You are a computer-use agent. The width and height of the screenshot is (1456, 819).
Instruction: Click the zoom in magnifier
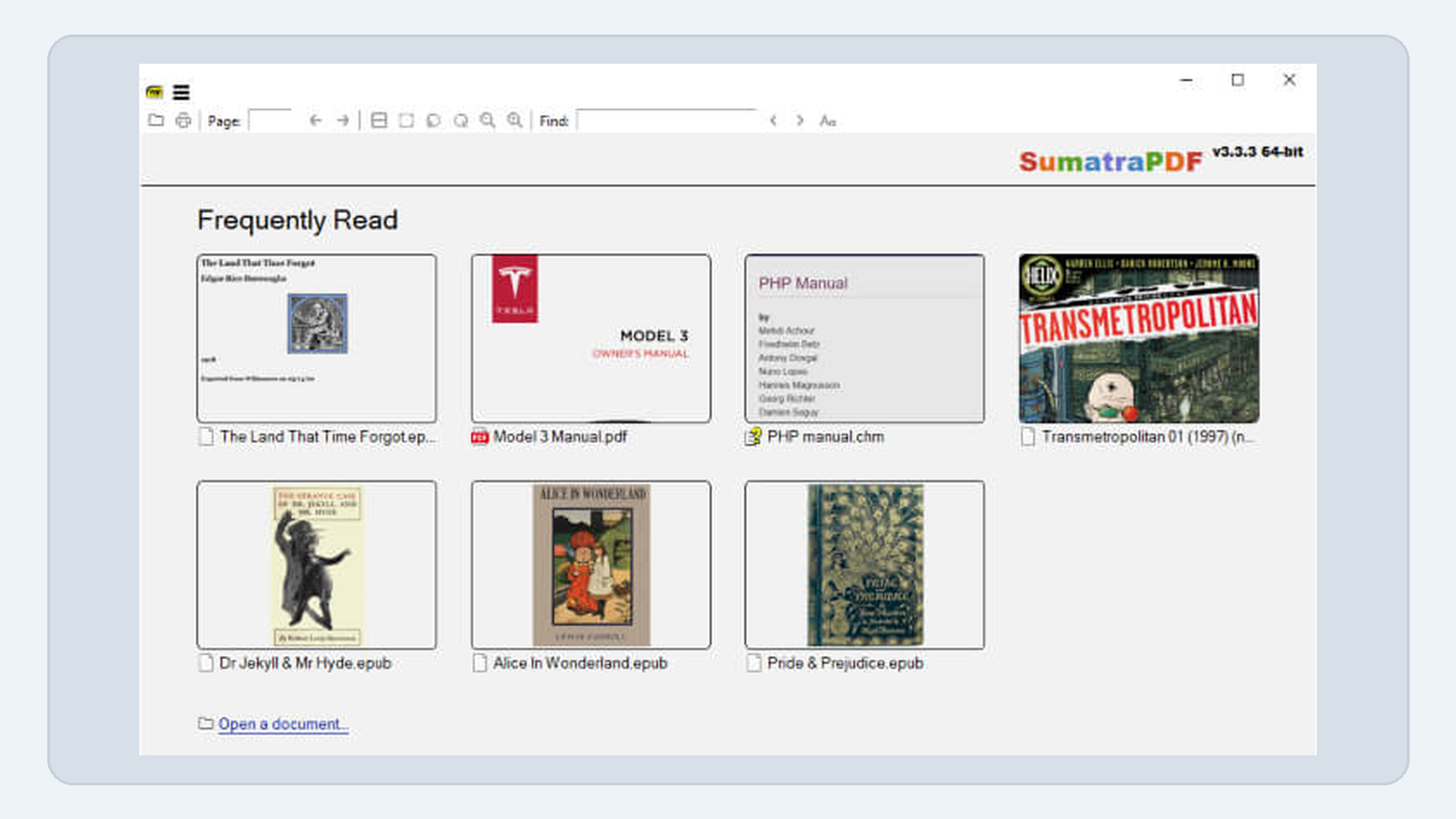[x=516, y=120]
